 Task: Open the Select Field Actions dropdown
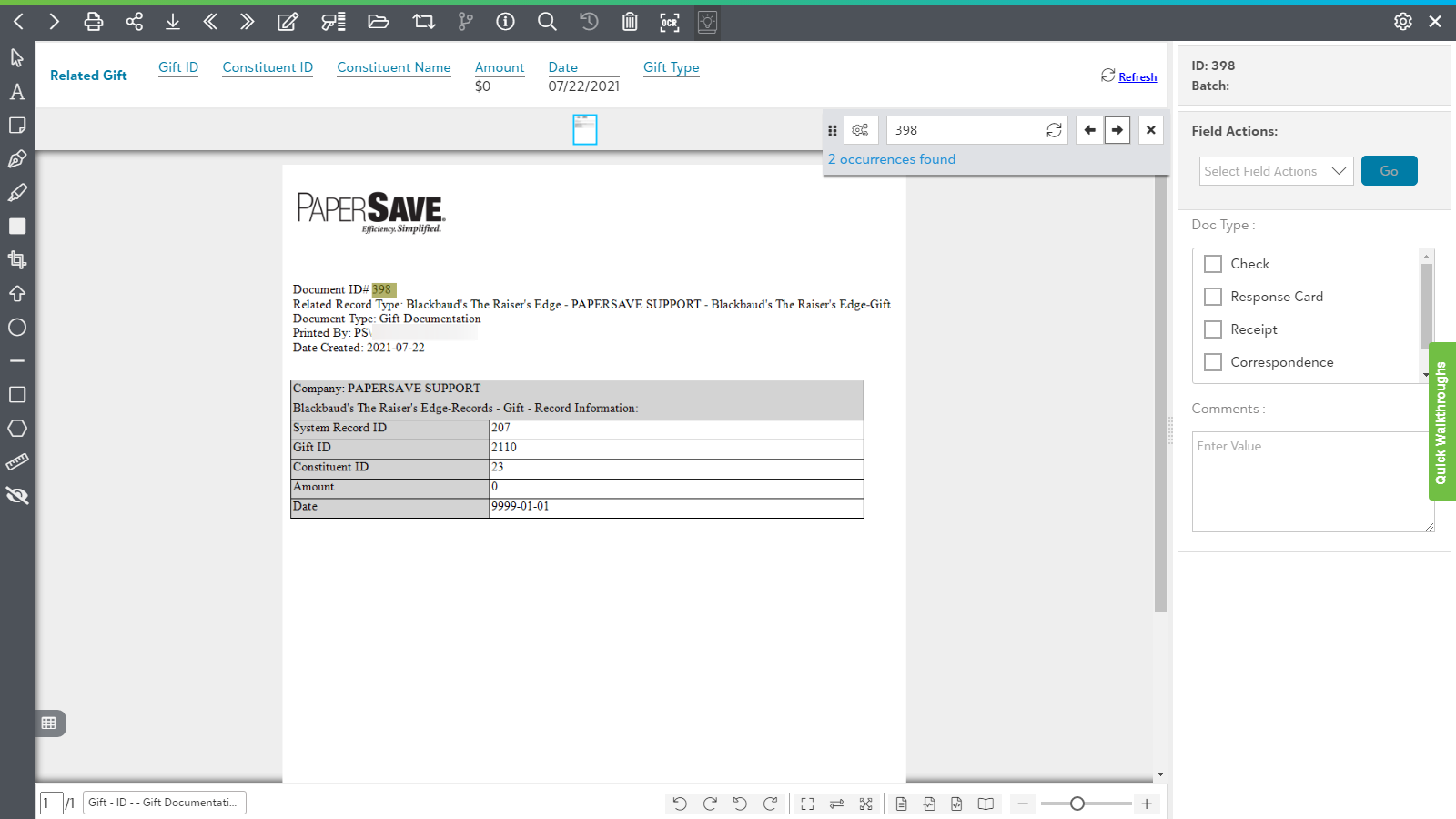pos(1276,171)
